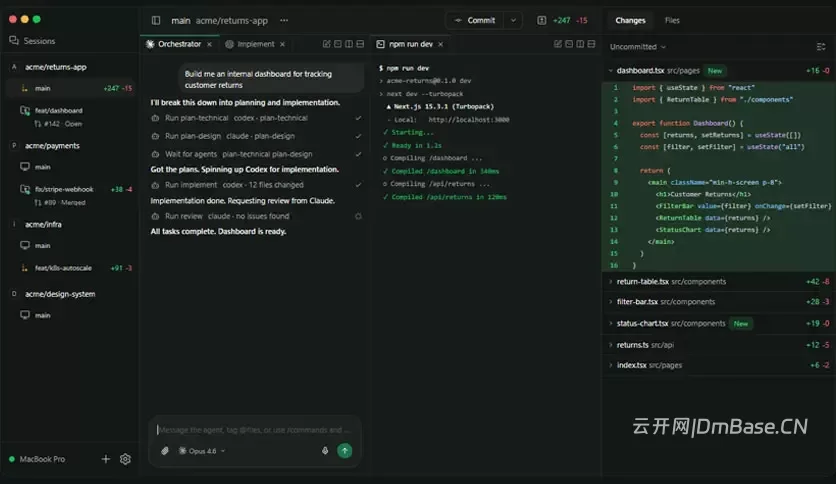
Task: Click the spinner icon on Run review row
Action: (x=358, y=216)
